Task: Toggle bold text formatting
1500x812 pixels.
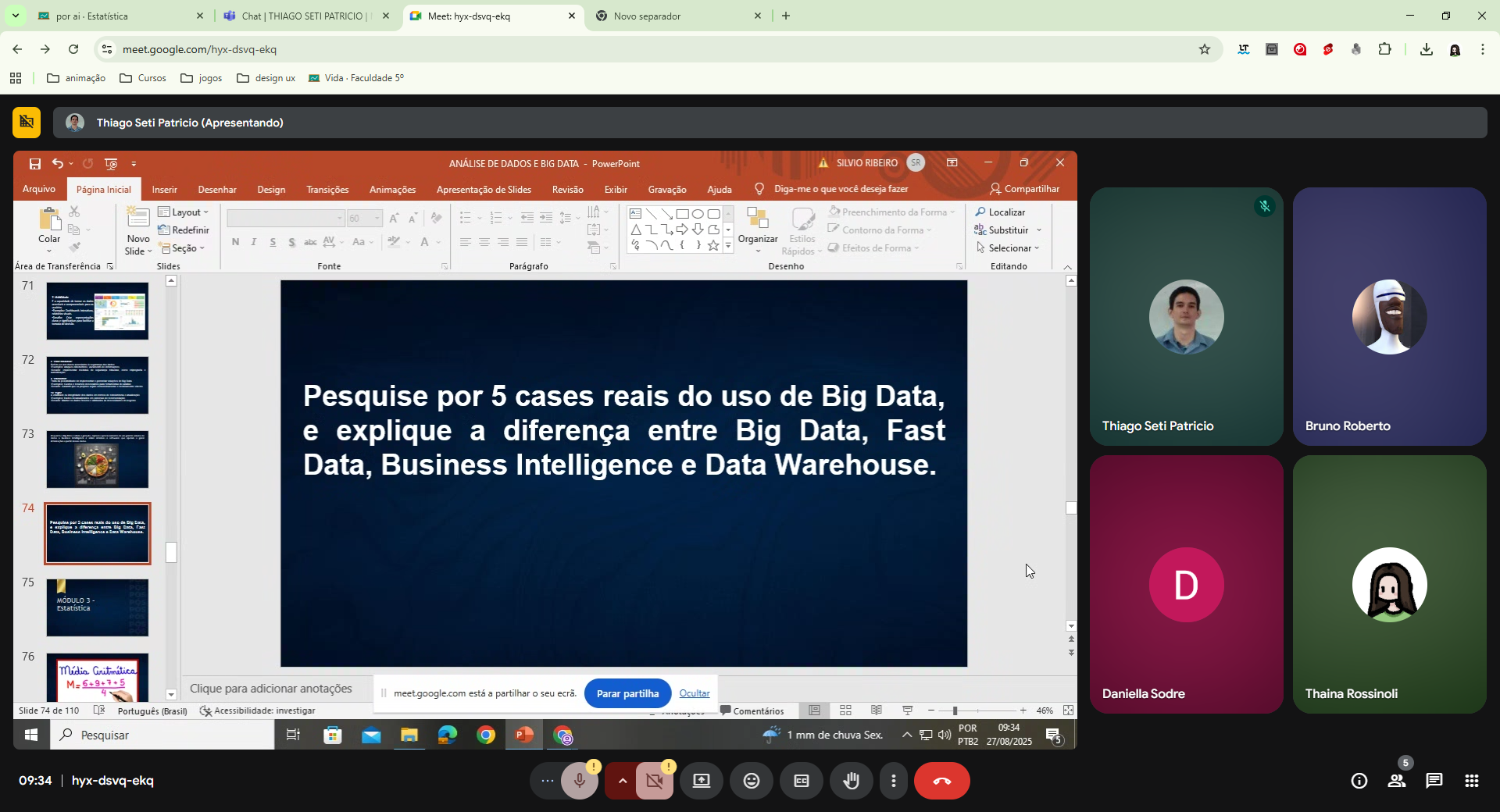Action: pyautogui.click(x=235, y=243)
